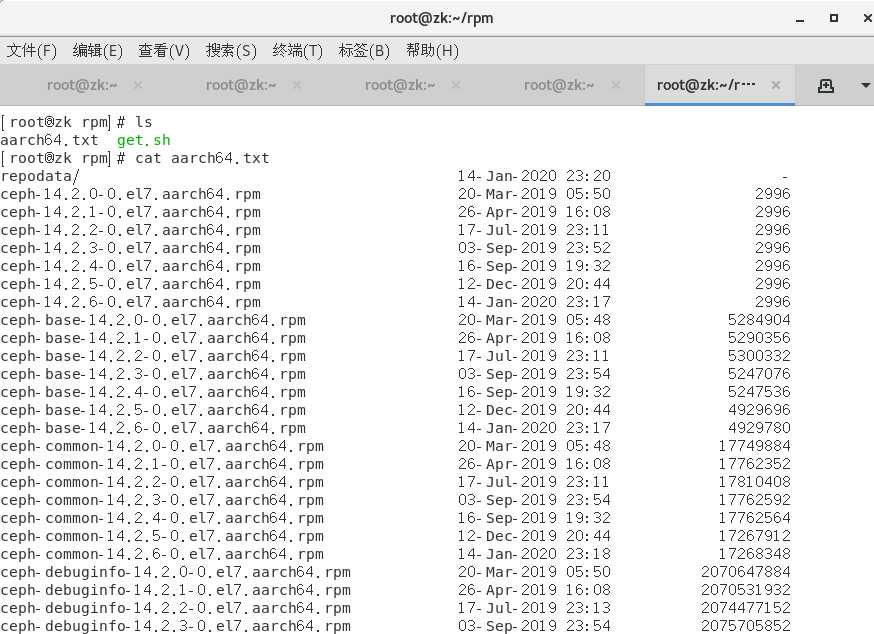
Task: Open the 帮助(H) menu
Action: [x=432, y=51]
